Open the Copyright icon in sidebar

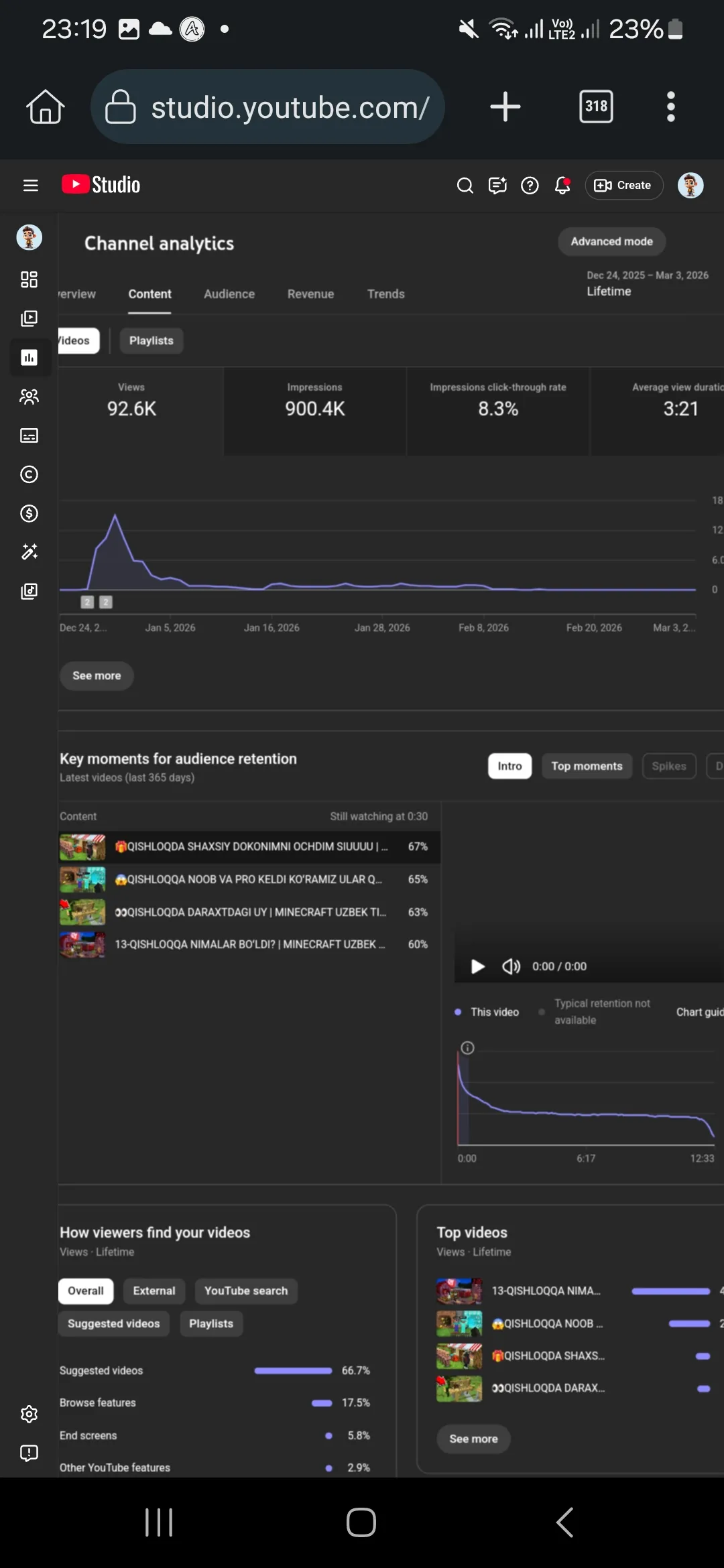(29, 474)
